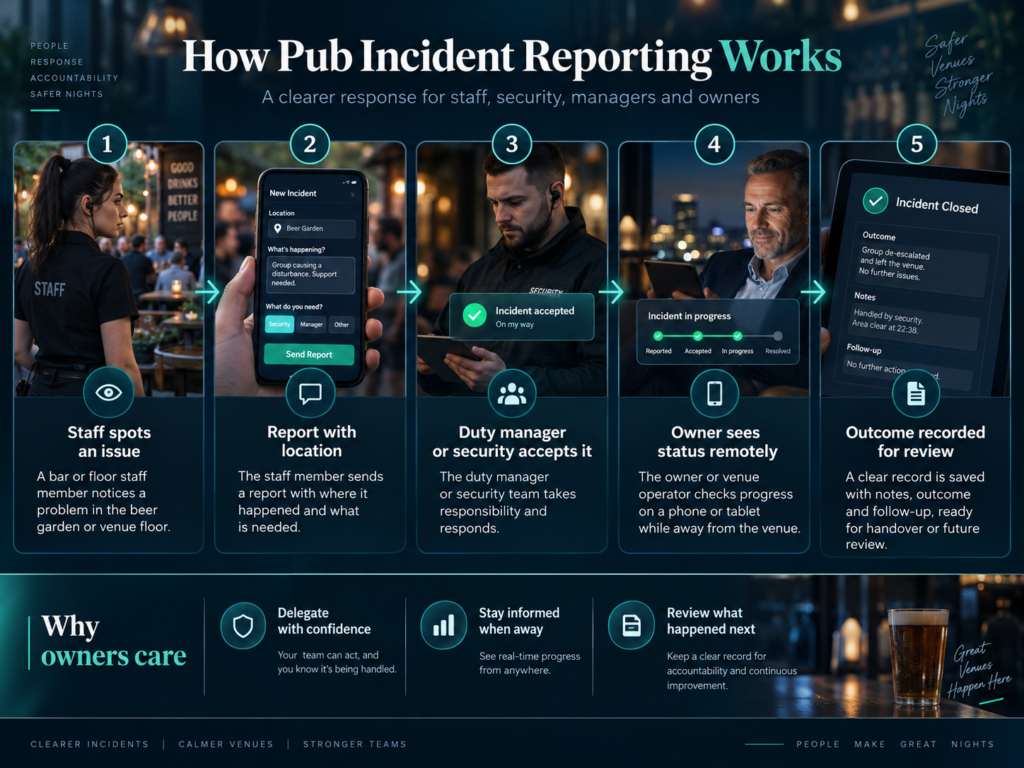The width and height of the screenshot is (1024, 768).
Task: Click STRONGER TEAMS in the footer
Action: pyautogui.click(x=355, y=744)
